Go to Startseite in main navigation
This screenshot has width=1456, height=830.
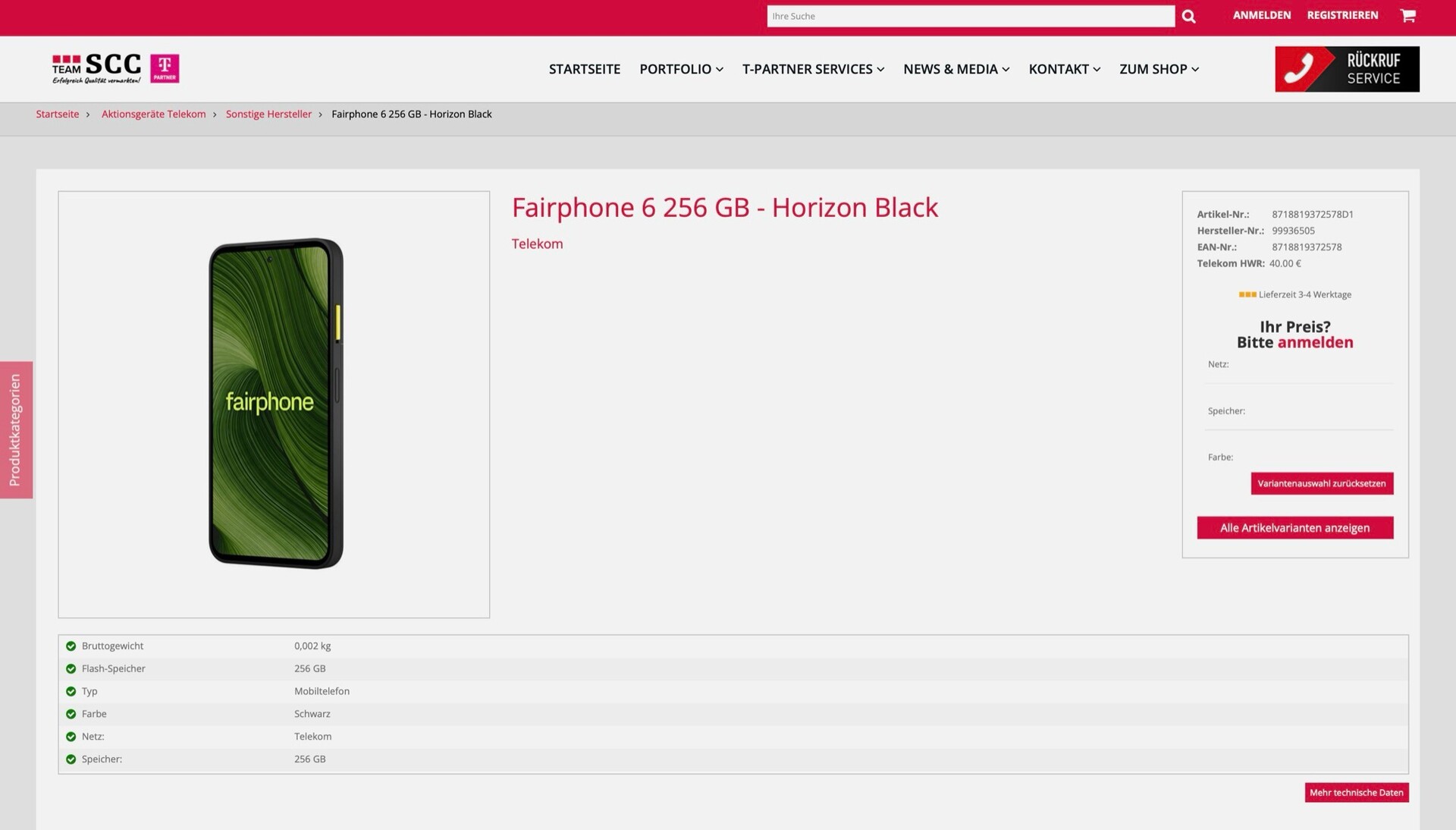[584, 69]
